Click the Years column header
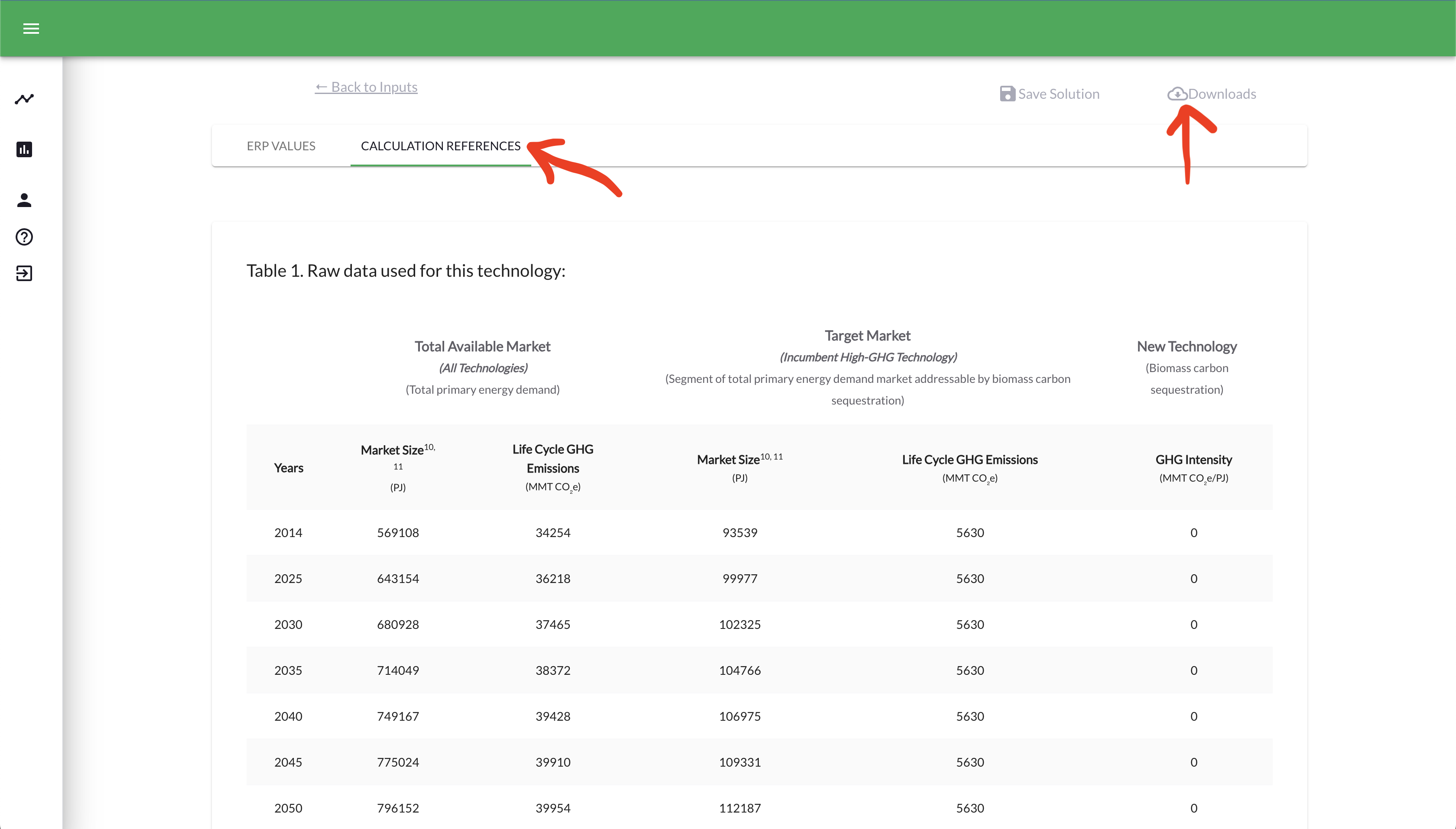 tap(288, 467)
